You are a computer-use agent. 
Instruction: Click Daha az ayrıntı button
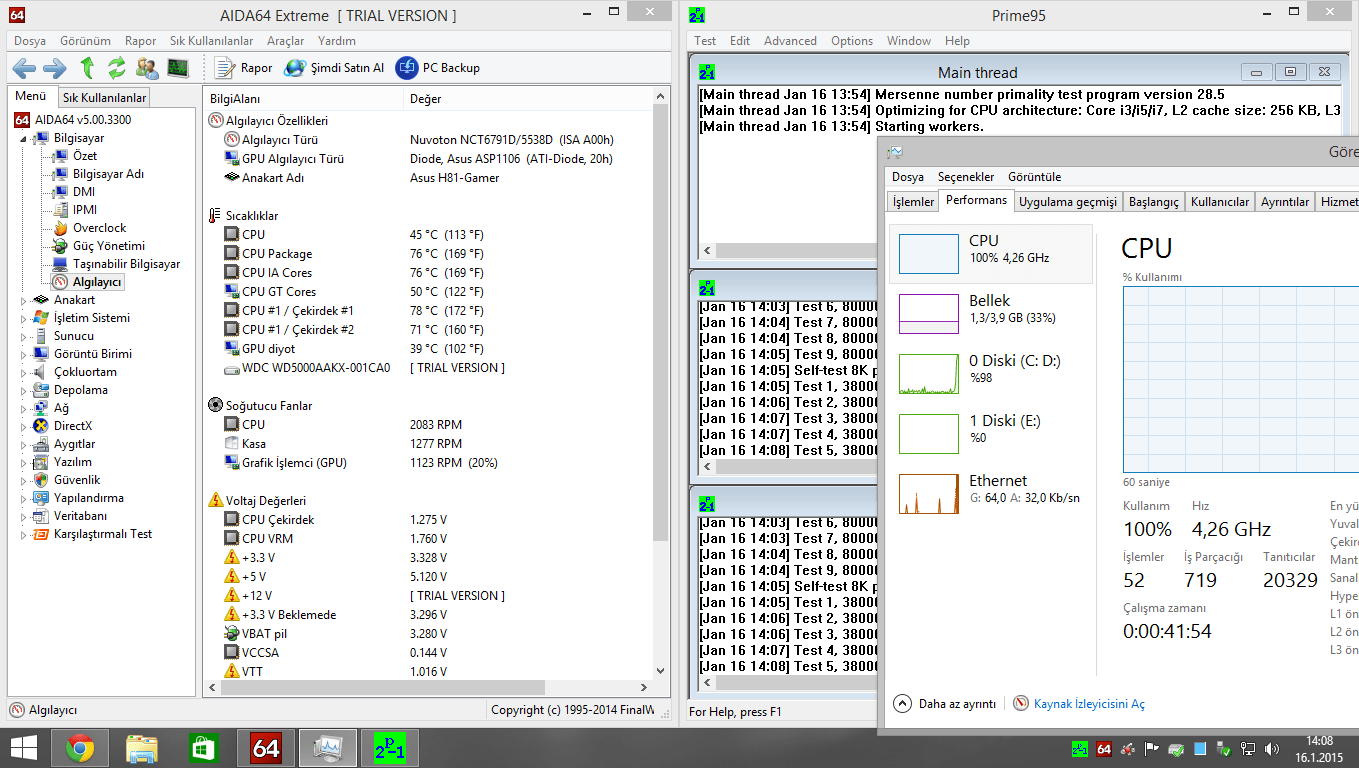click(x=945, y=704)
